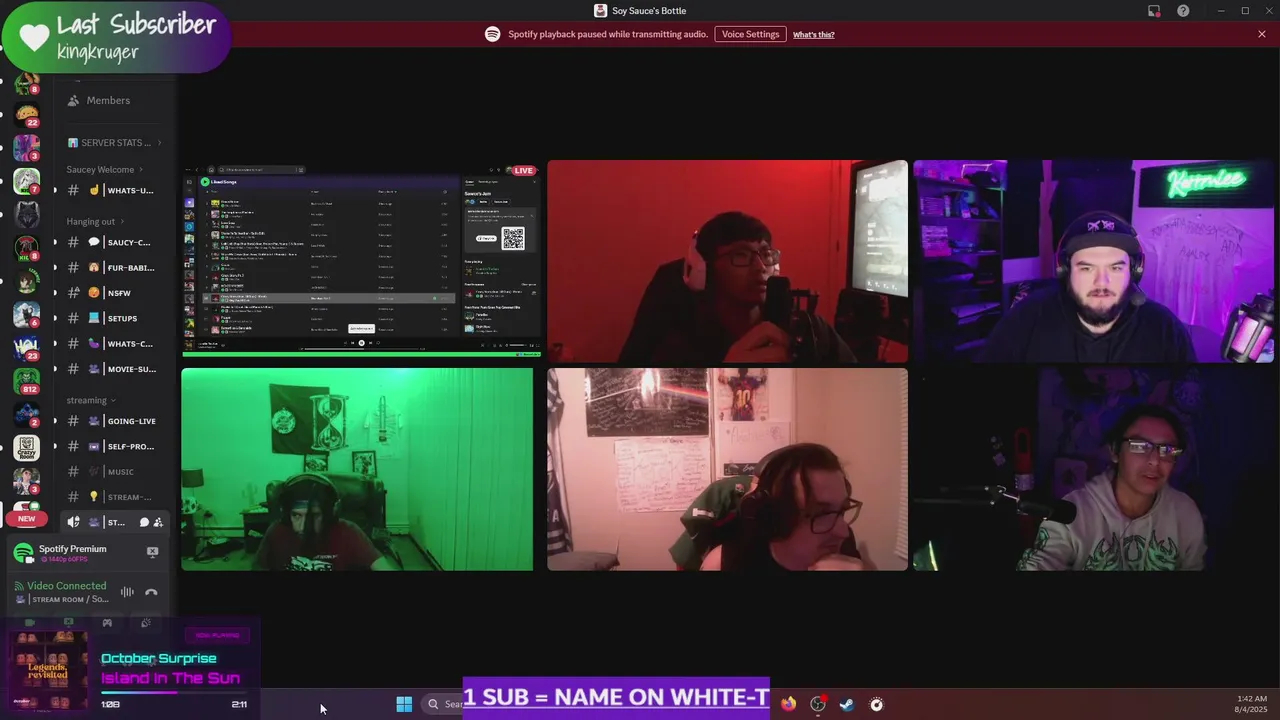
Task: Open Firefox from the taskbar
Action: click(x=789, y=704)
